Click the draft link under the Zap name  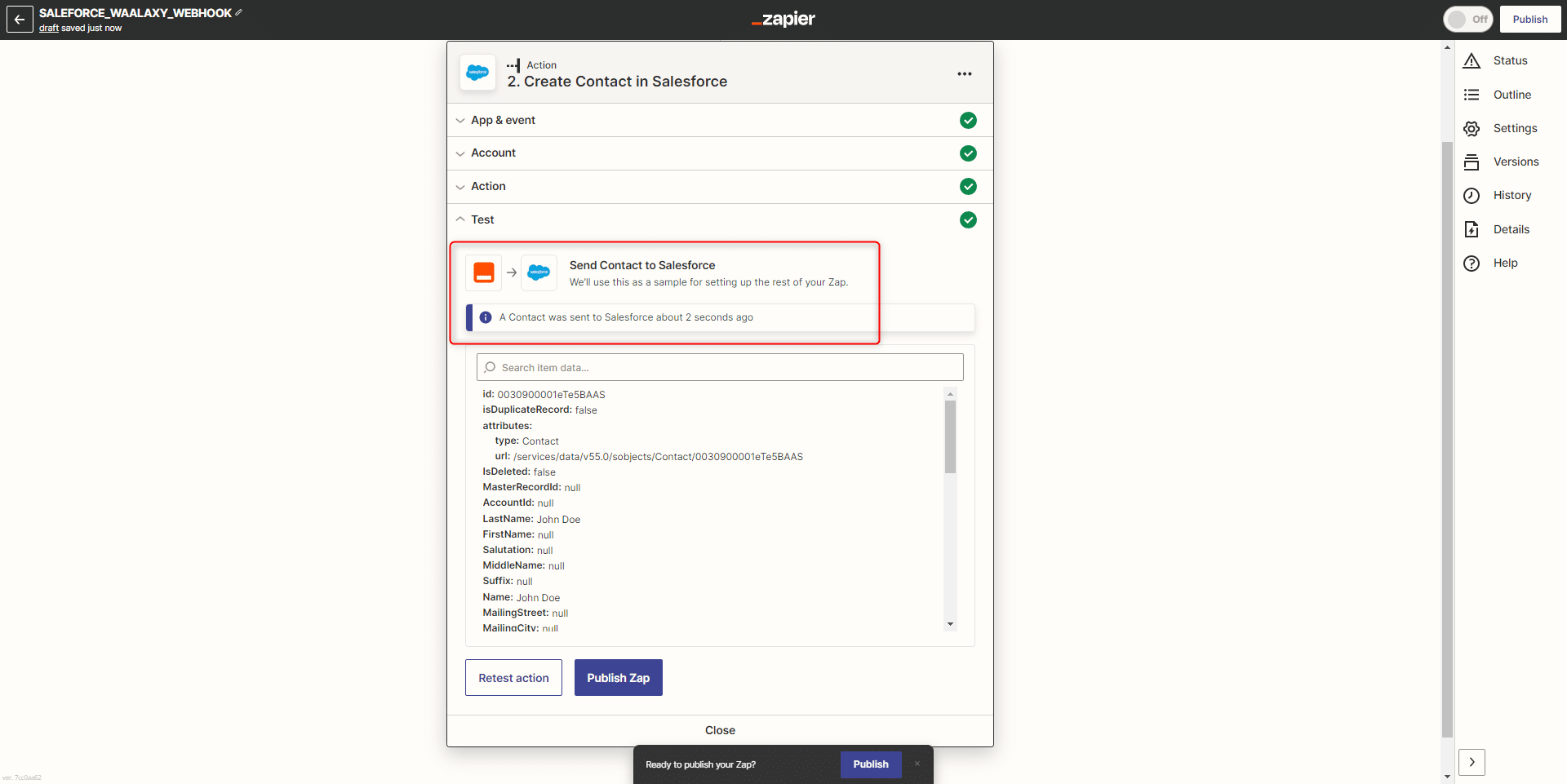(x=49, y=28)
